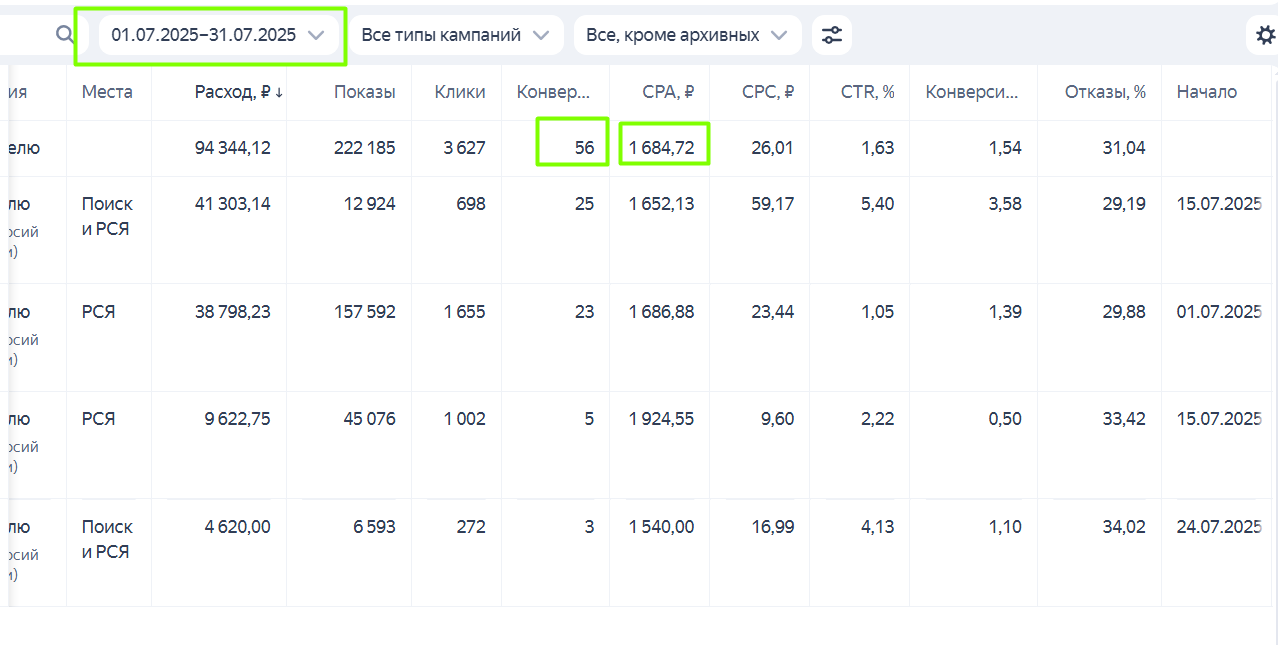Click the search magnifier icon
Screen dimensions: 1278x645
pos(65,35)
